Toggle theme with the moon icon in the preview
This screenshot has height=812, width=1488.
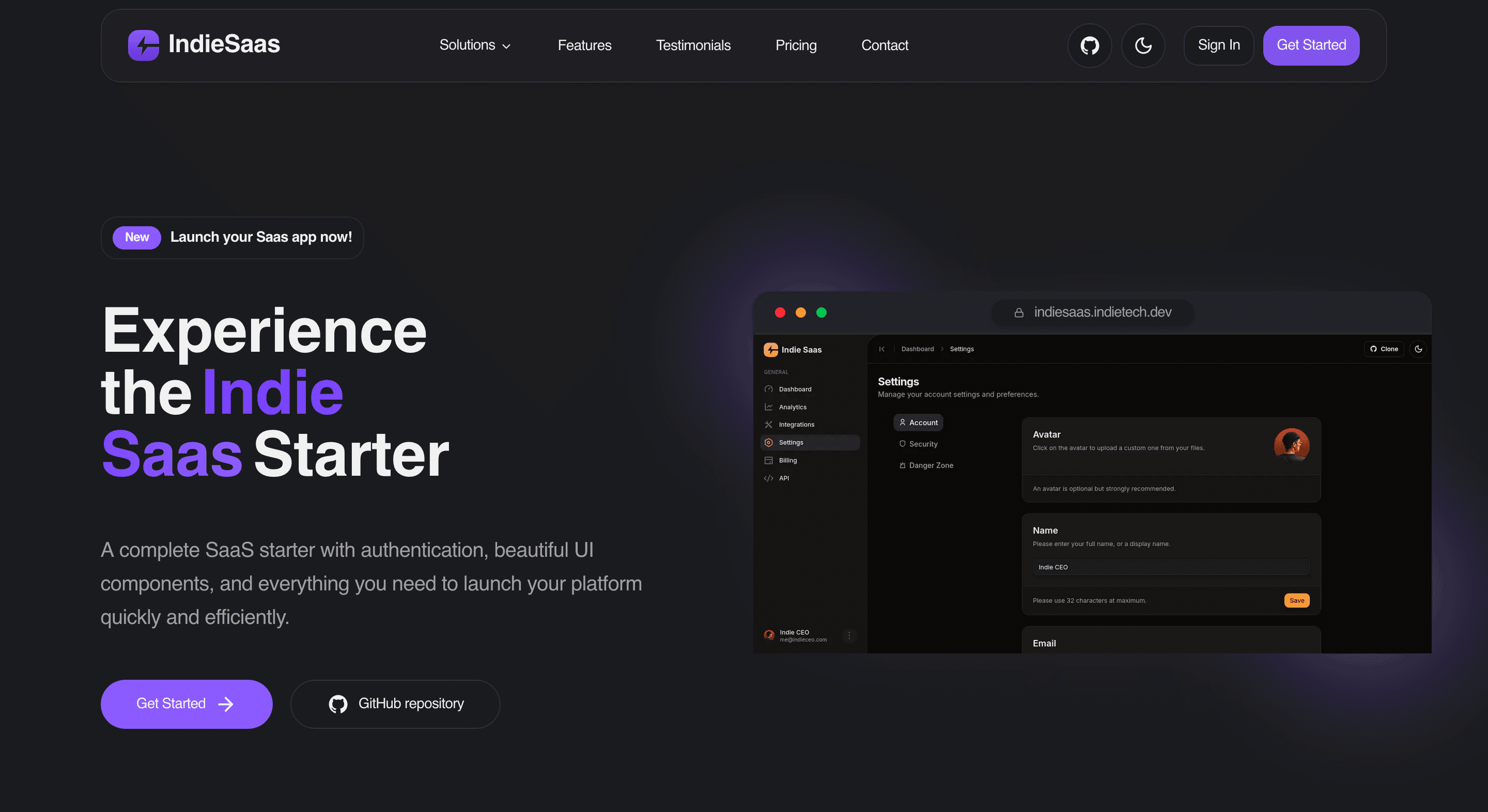point(1419,349)
